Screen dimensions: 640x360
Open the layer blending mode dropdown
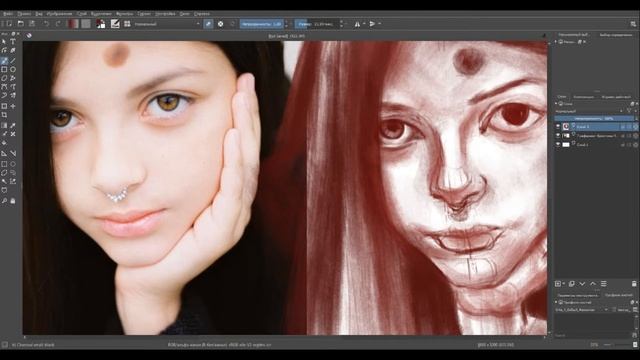click(589, 111)
